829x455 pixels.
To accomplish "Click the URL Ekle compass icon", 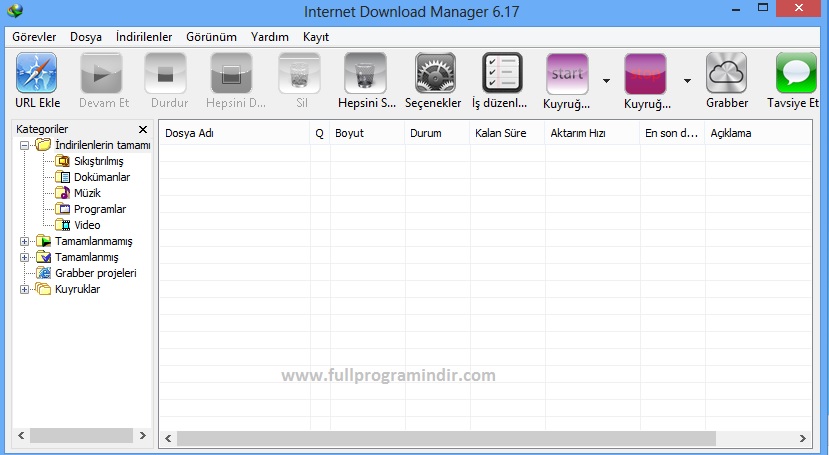I will (x=36, y=73).
